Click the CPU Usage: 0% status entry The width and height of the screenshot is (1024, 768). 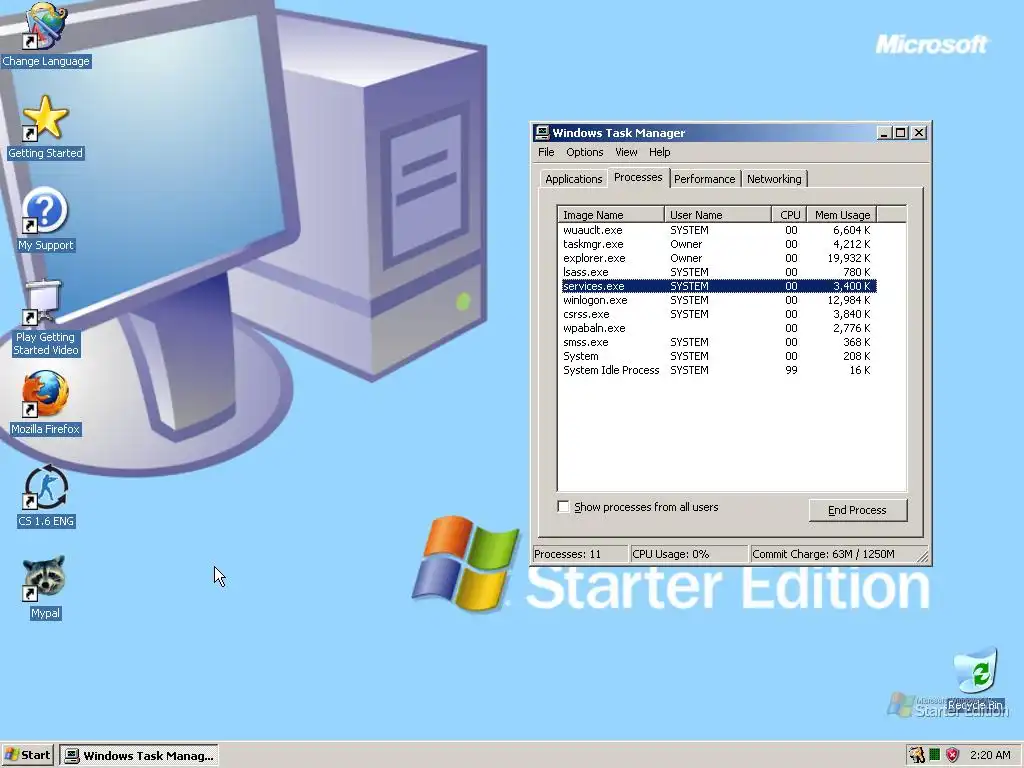click(689, 554)
